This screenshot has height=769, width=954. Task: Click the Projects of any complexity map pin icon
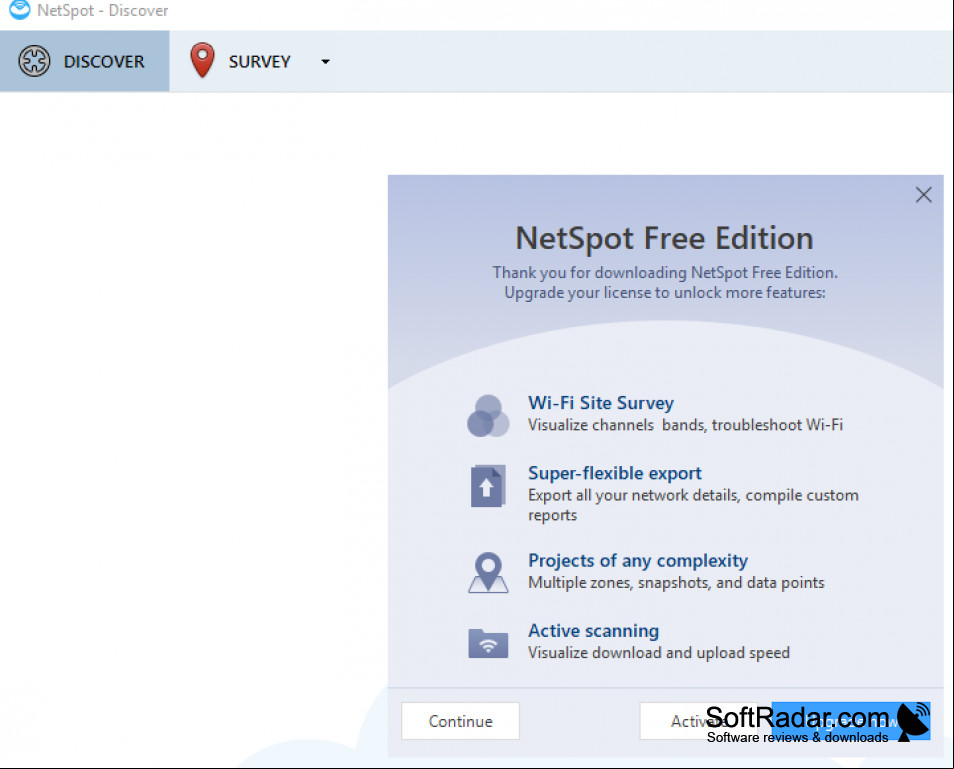488,572
